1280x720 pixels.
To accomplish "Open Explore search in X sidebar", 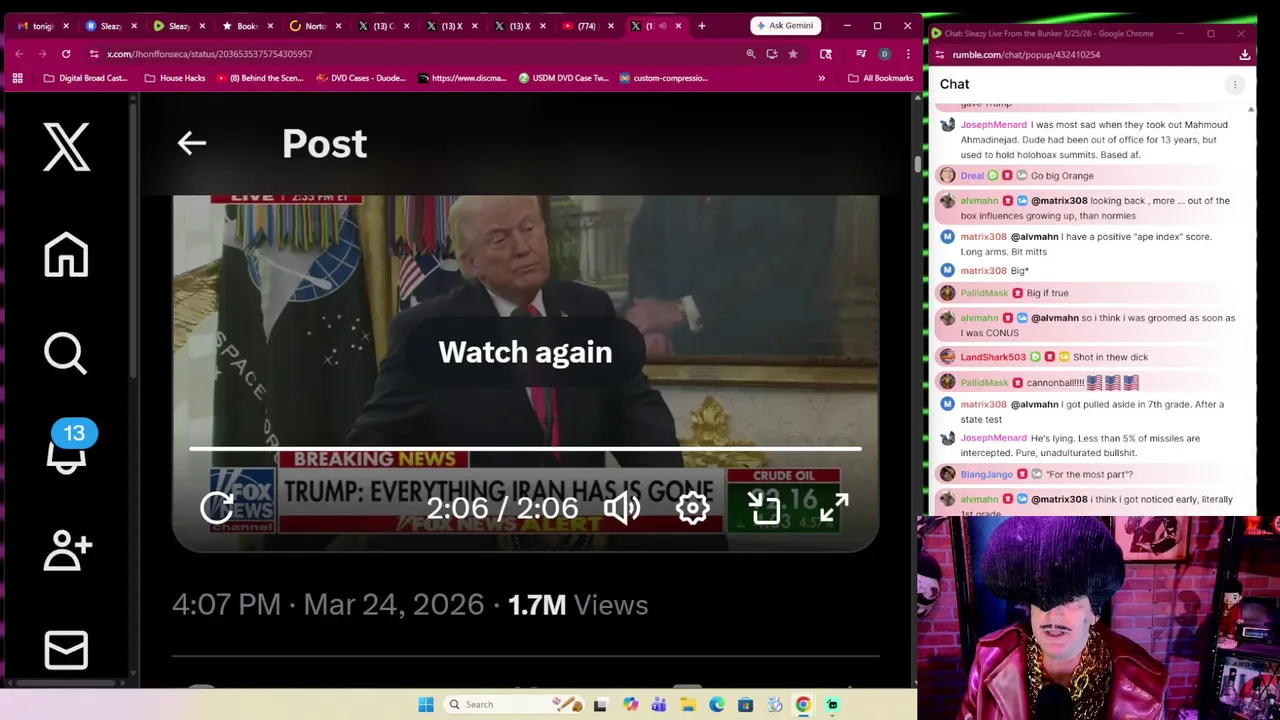I will click(66, 353).
